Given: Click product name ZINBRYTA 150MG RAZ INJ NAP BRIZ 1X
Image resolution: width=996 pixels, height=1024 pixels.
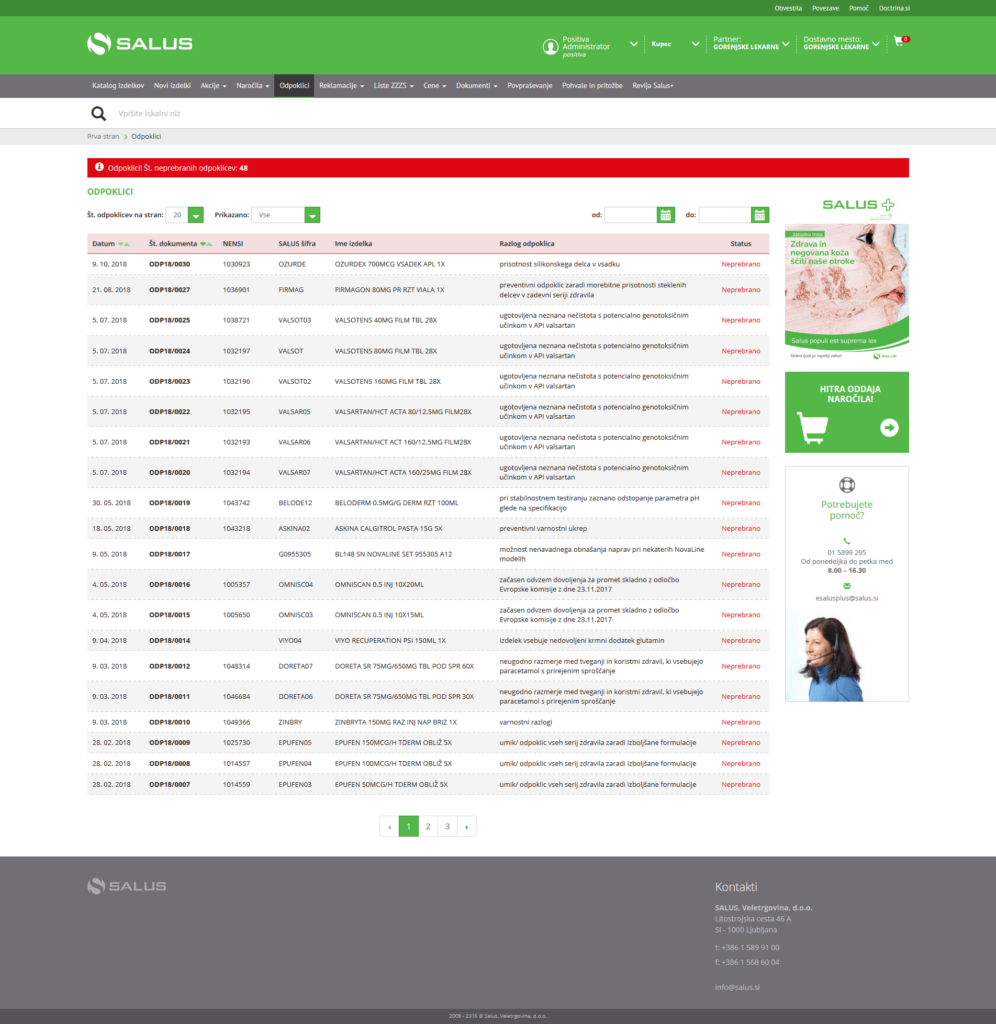Looking at the screenshot, I should (396, 722).
